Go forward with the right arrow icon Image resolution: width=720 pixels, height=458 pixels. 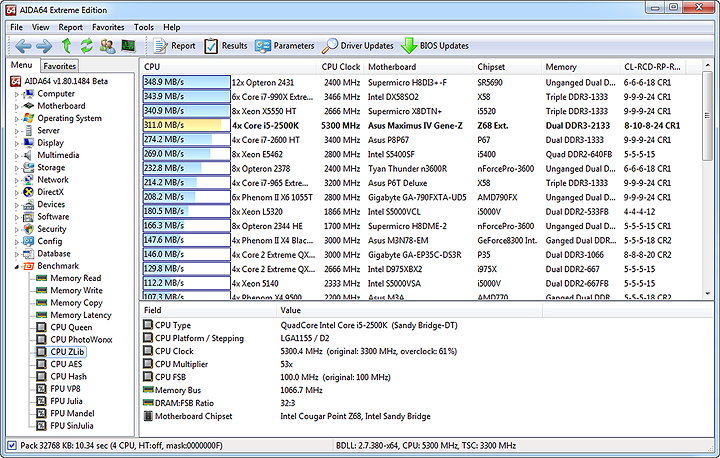pos(44,46)
